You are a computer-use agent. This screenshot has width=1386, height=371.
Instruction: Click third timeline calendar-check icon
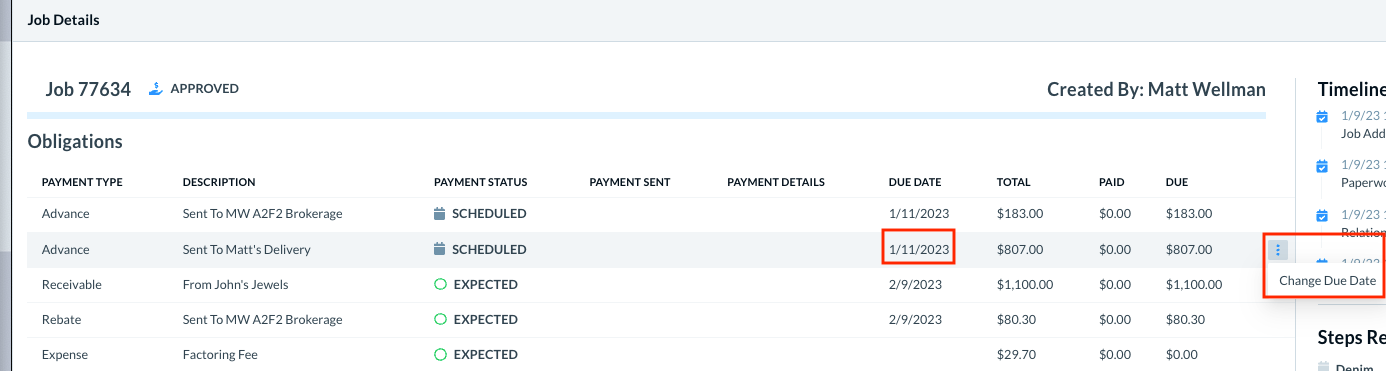click(x=1322, y=215)
